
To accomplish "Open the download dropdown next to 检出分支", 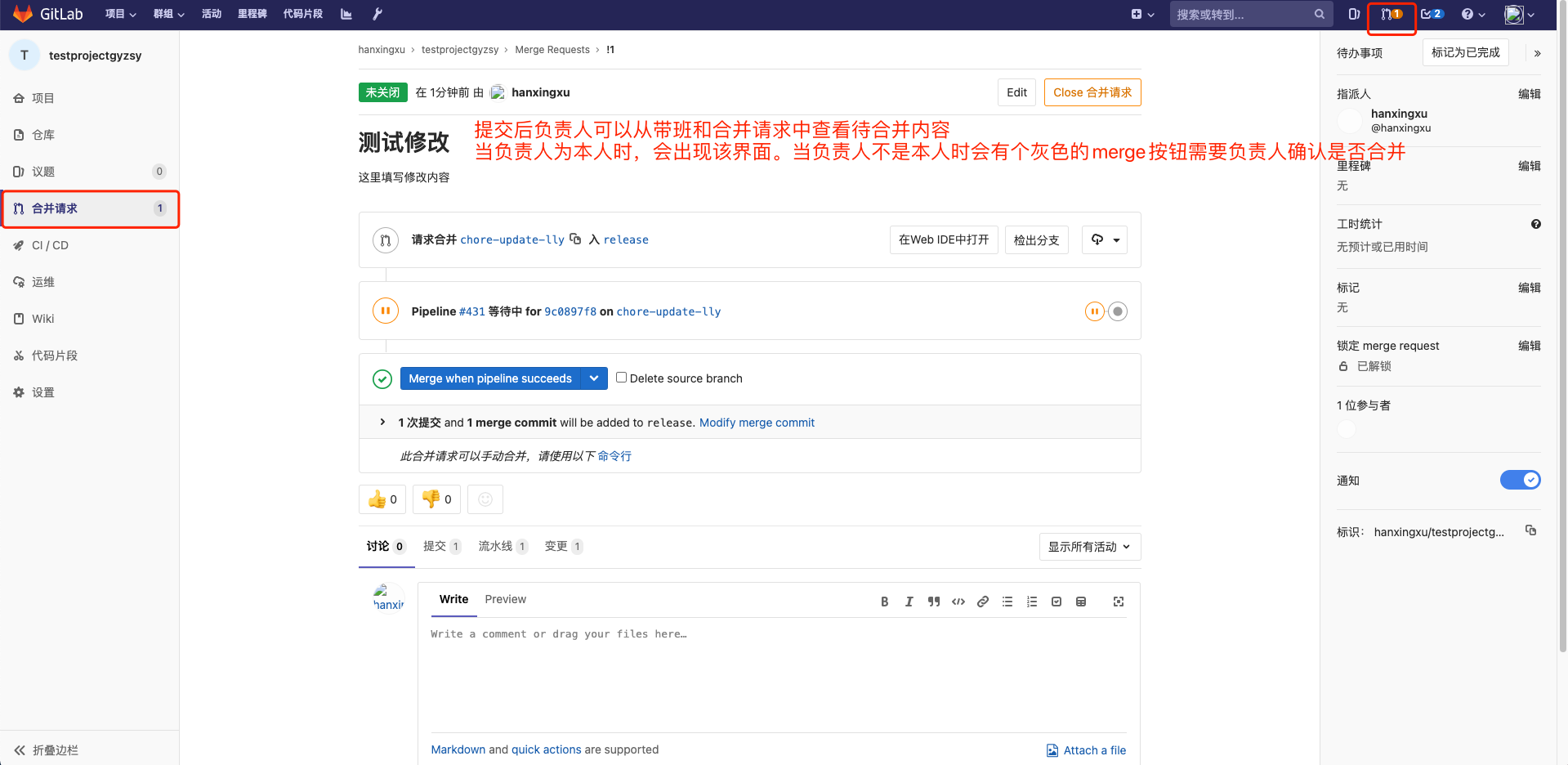I will tap(1105, 239).
